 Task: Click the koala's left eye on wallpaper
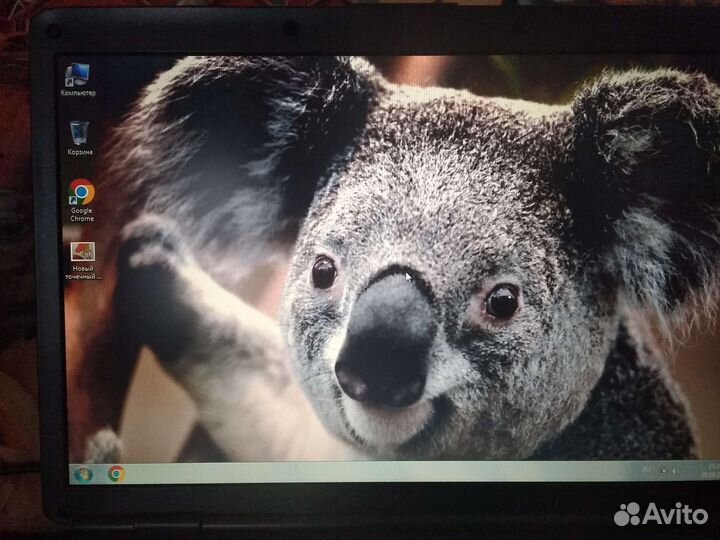click(x=323, y=272)
